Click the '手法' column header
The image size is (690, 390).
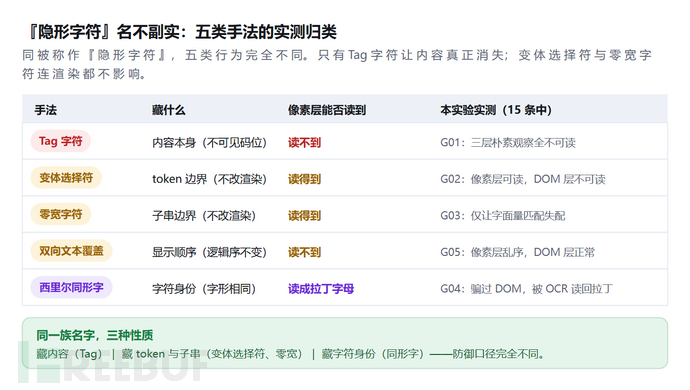(46, 110)
